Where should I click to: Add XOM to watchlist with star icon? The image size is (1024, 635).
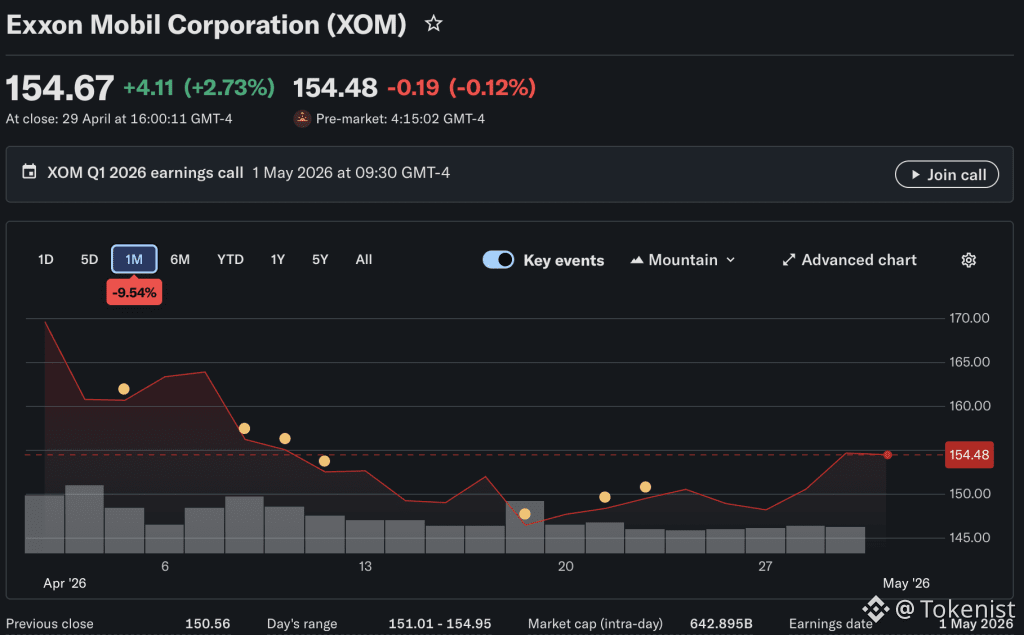(434, 24)
